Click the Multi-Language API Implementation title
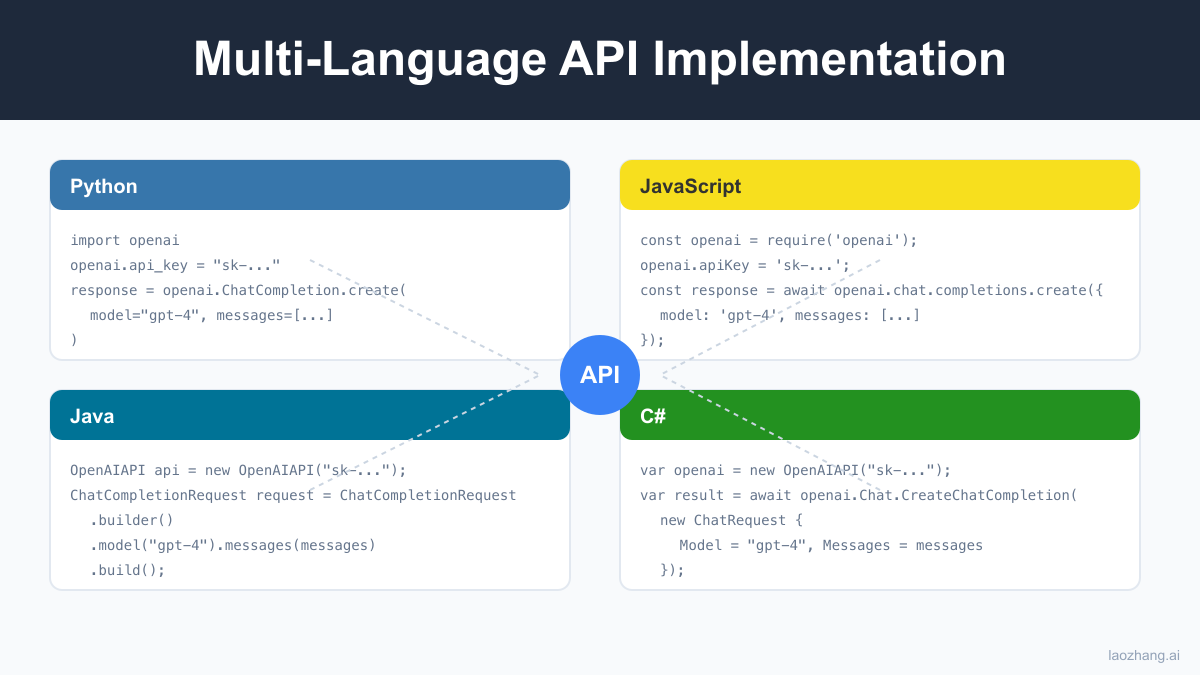Viewport: 1200px width, 675px height. click(600, 59)
